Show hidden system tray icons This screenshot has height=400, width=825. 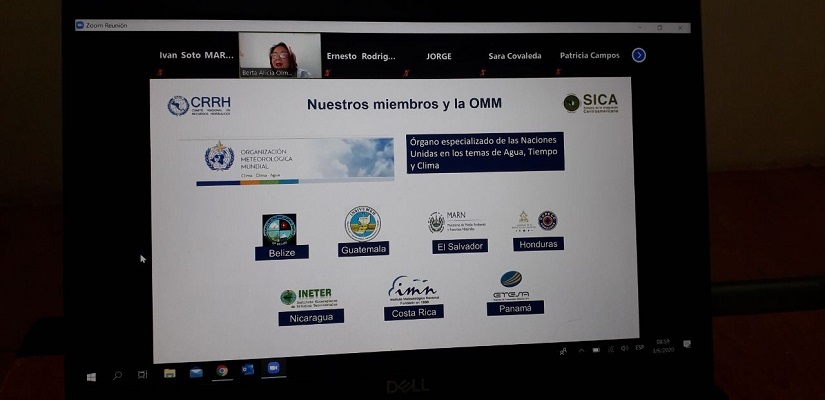(581, 350)
